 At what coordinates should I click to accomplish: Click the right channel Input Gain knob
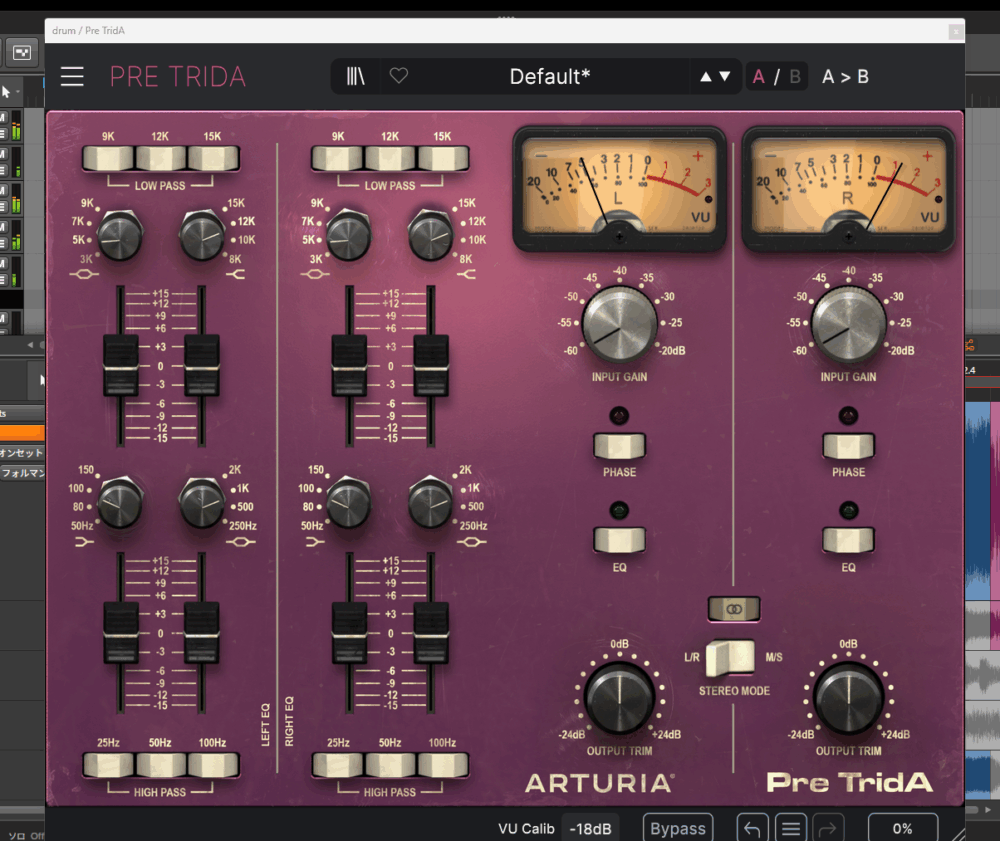[x=848, y=324]
